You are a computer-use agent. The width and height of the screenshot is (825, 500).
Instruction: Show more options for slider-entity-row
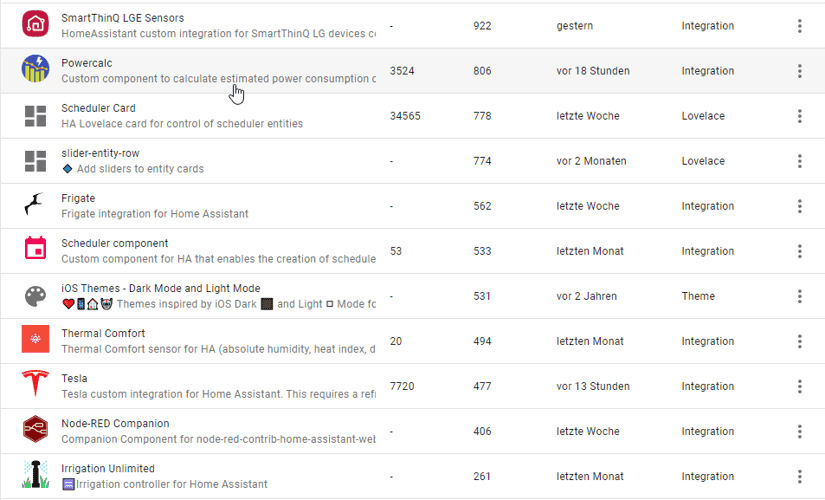pos(800,161)
